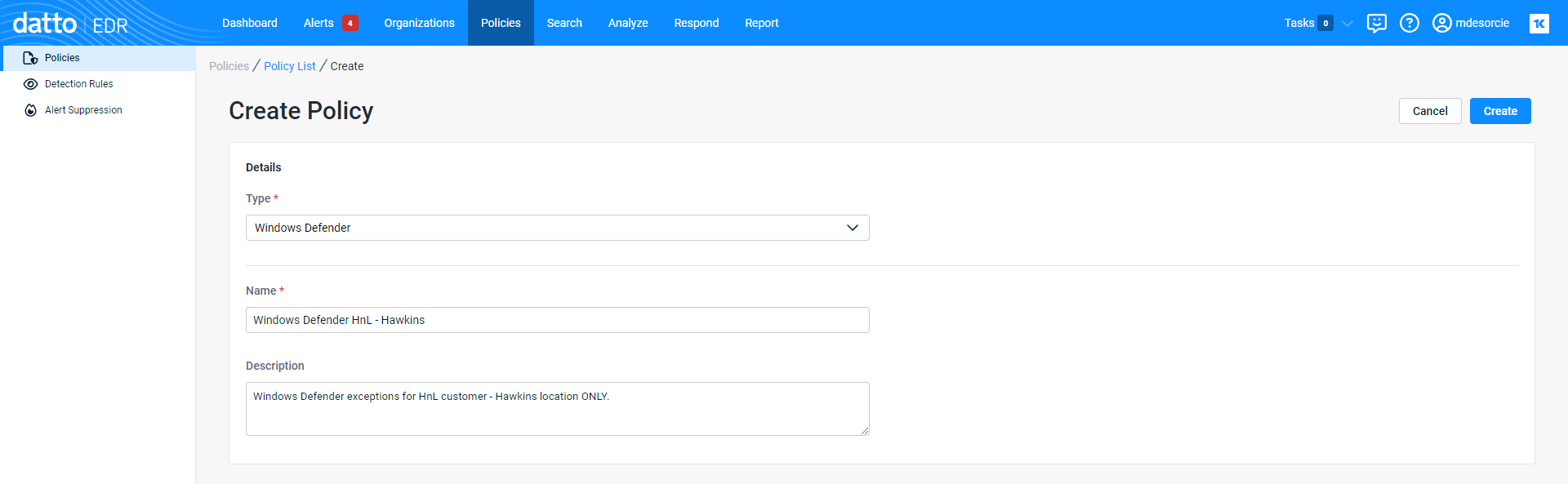This screenshot has height=484, width=1568.
Task: Open the help question mark icon
Action: [x=1410, y=23]
